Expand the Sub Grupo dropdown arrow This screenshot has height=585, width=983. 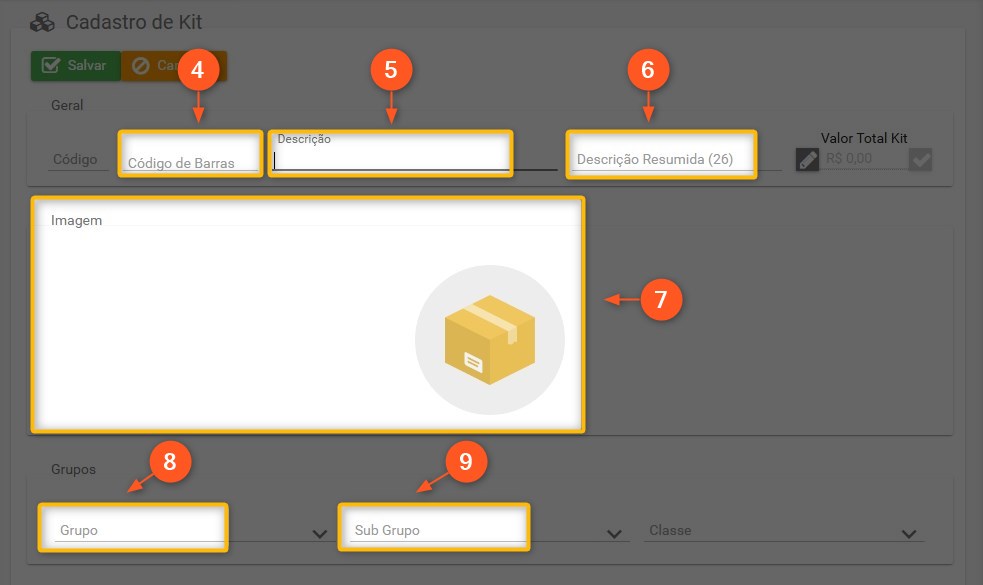pyautogui.click(x=615, y=534)
